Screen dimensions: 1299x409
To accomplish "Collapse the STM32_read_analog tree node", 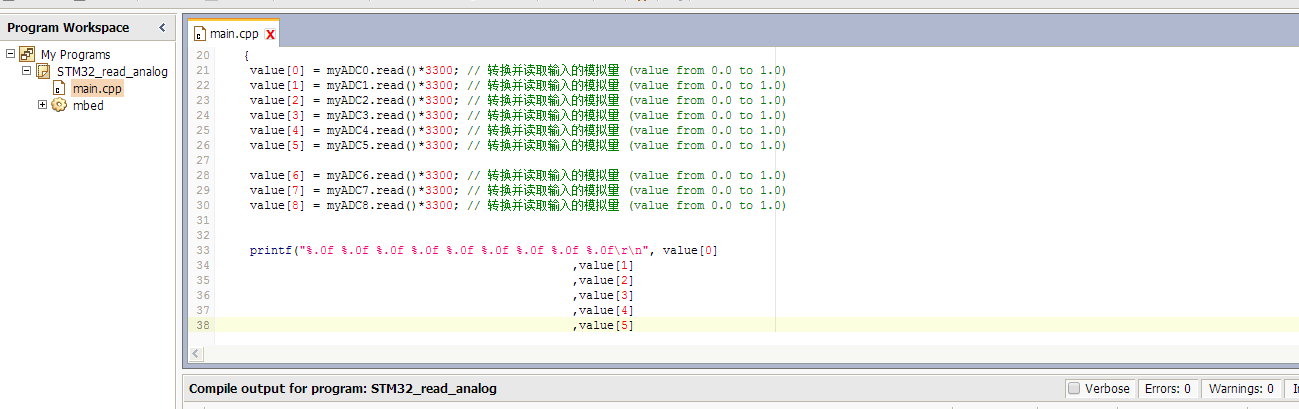I will [x=27, y=72].
